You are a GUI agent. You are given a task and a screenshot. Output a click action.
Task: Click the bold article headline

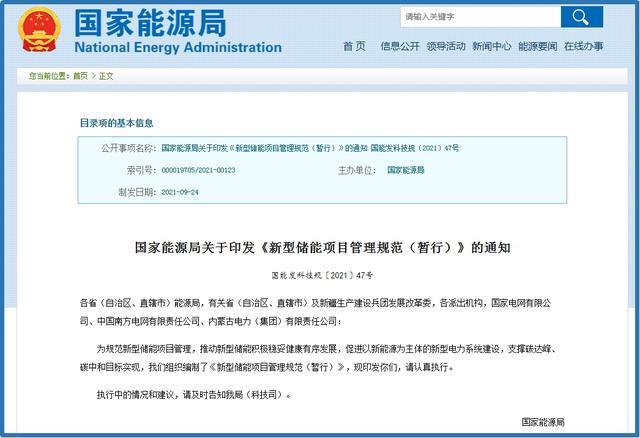click(320, 246)
